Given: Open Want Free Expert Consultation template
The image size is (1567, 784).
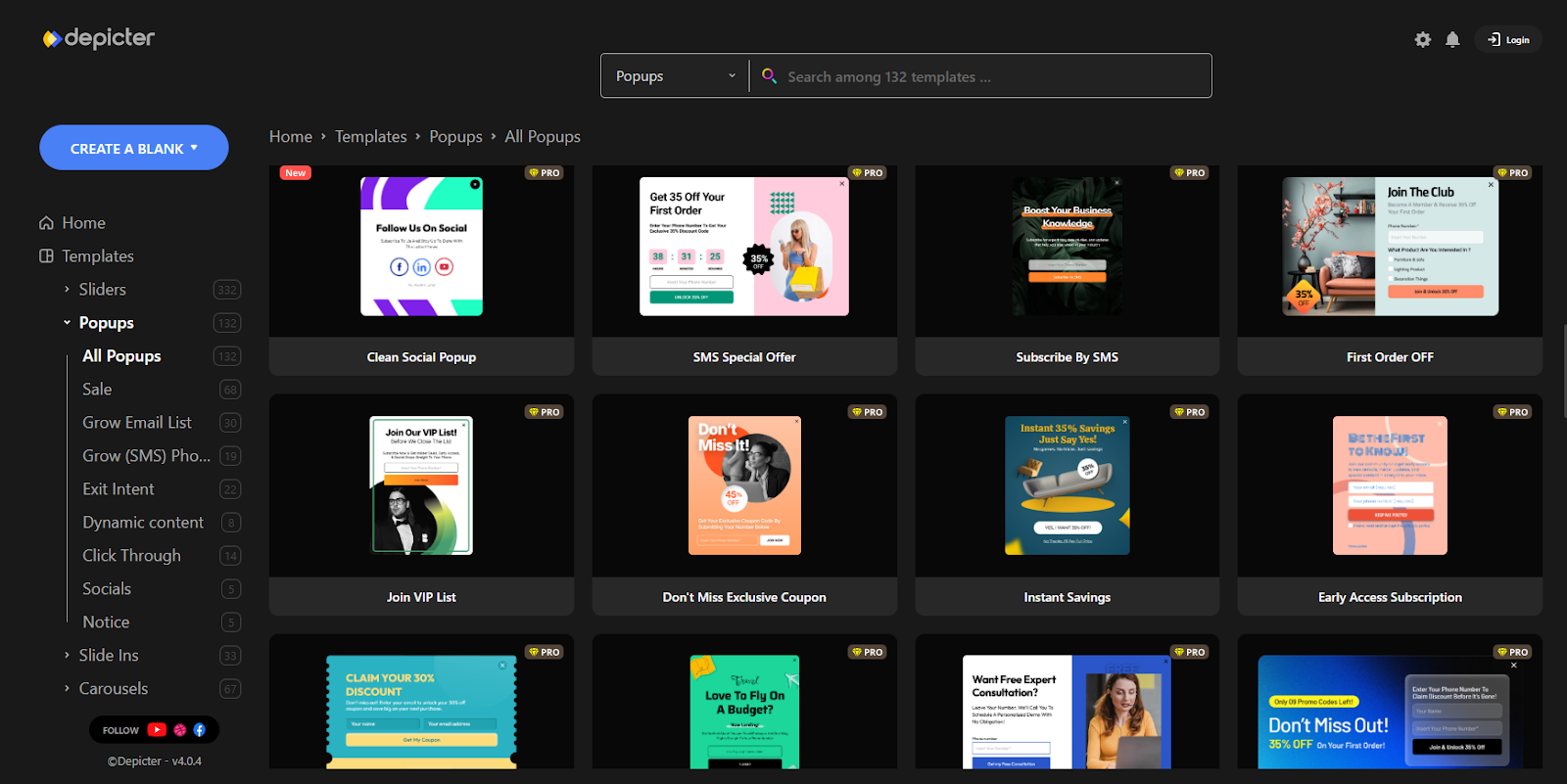Looking at the screenshot, I should 1068,712.
